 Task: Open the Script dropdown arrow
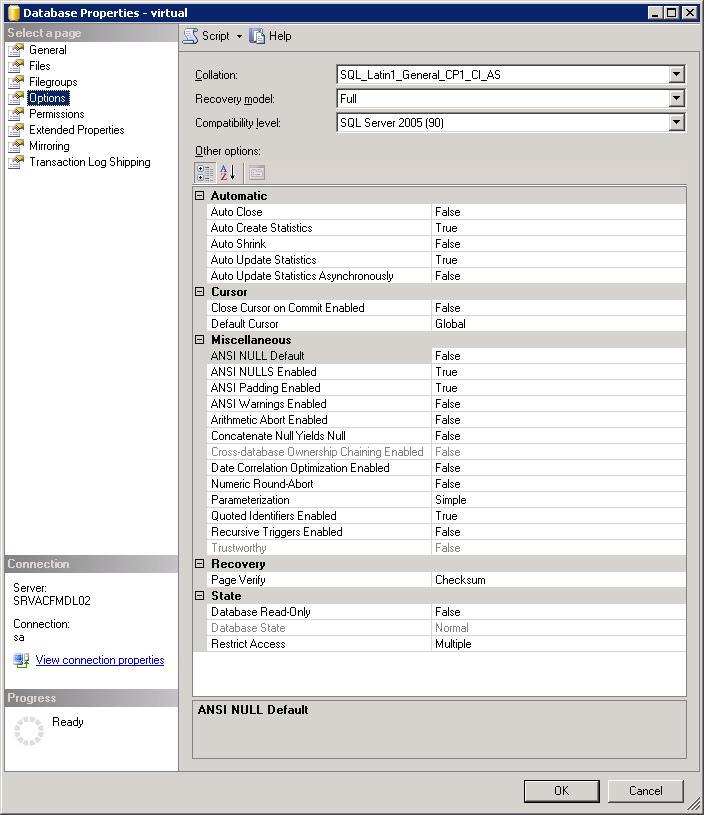(x=239, y=36)
